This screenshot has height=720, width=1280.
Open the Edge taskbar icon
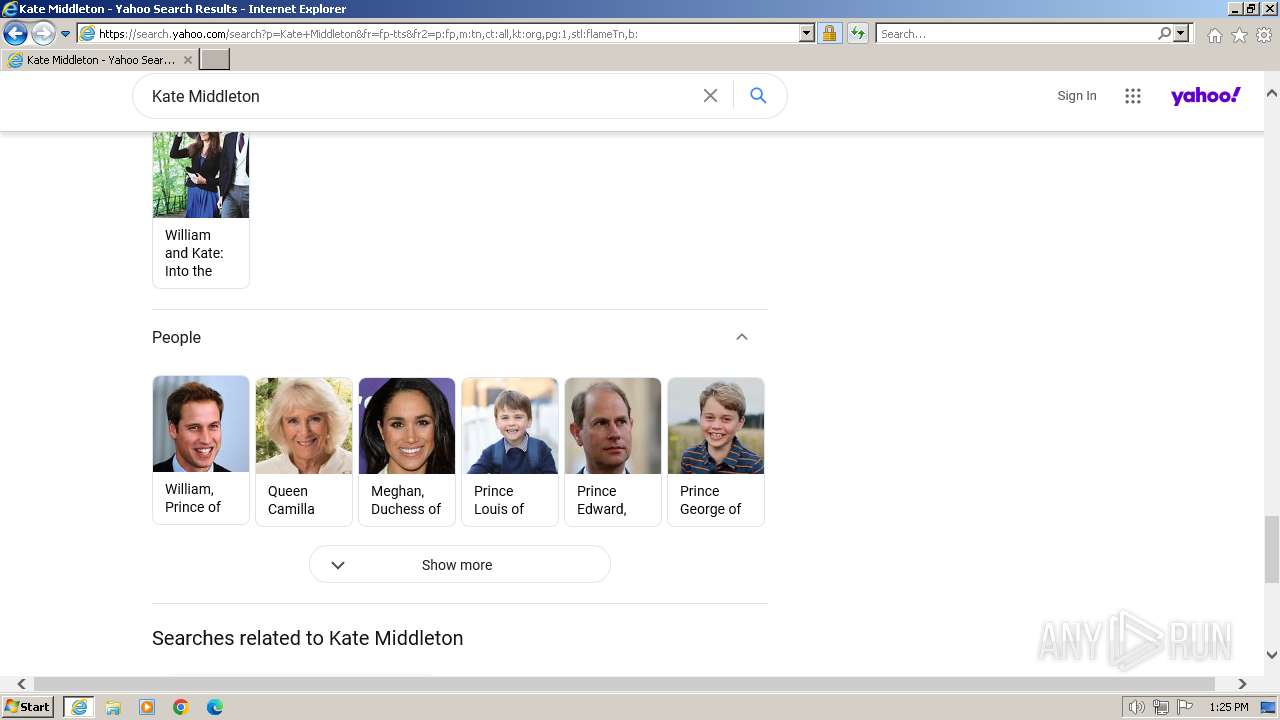tap(215, 707)
